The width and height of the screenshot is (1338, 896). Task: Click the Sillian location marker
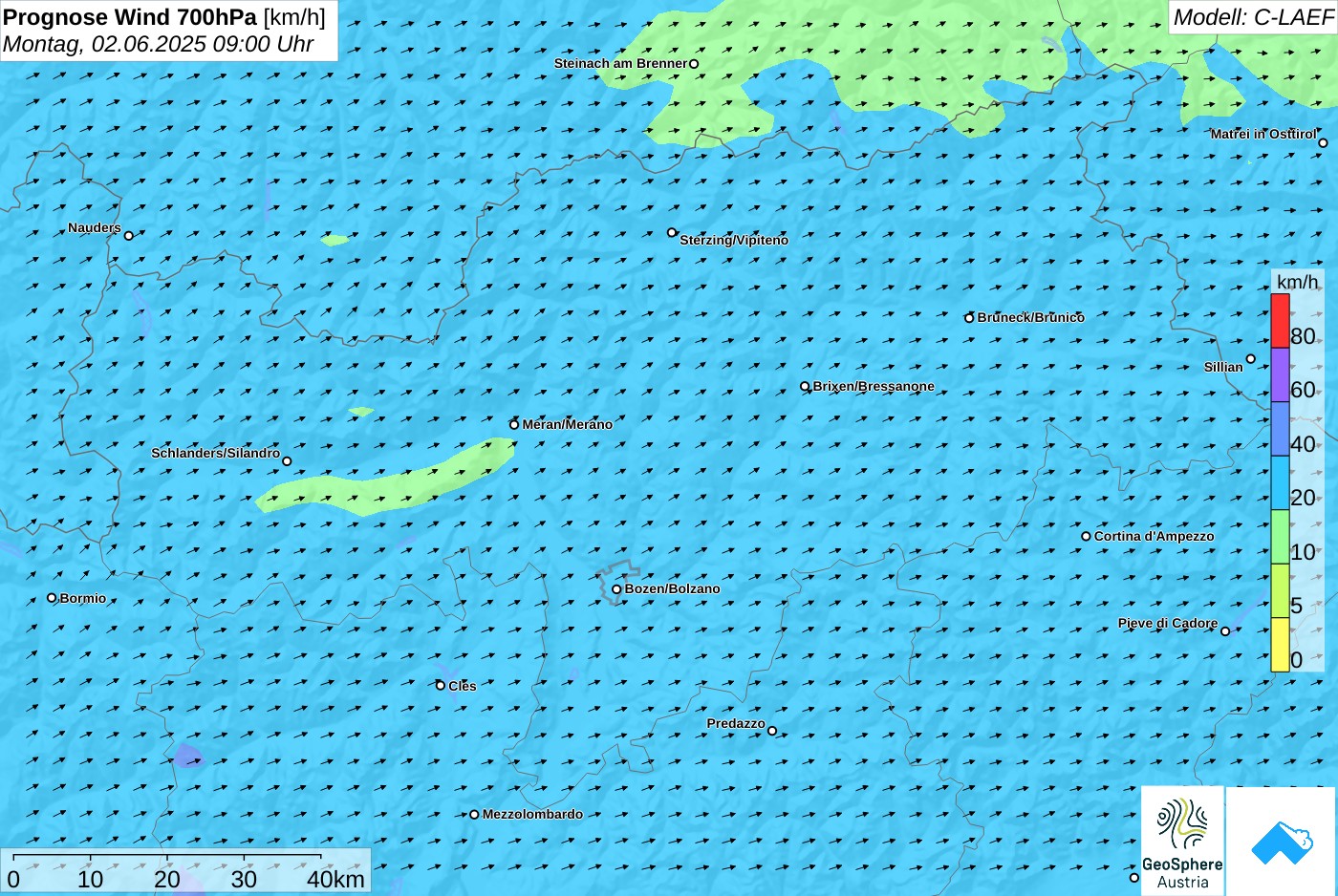[1250, 359]
